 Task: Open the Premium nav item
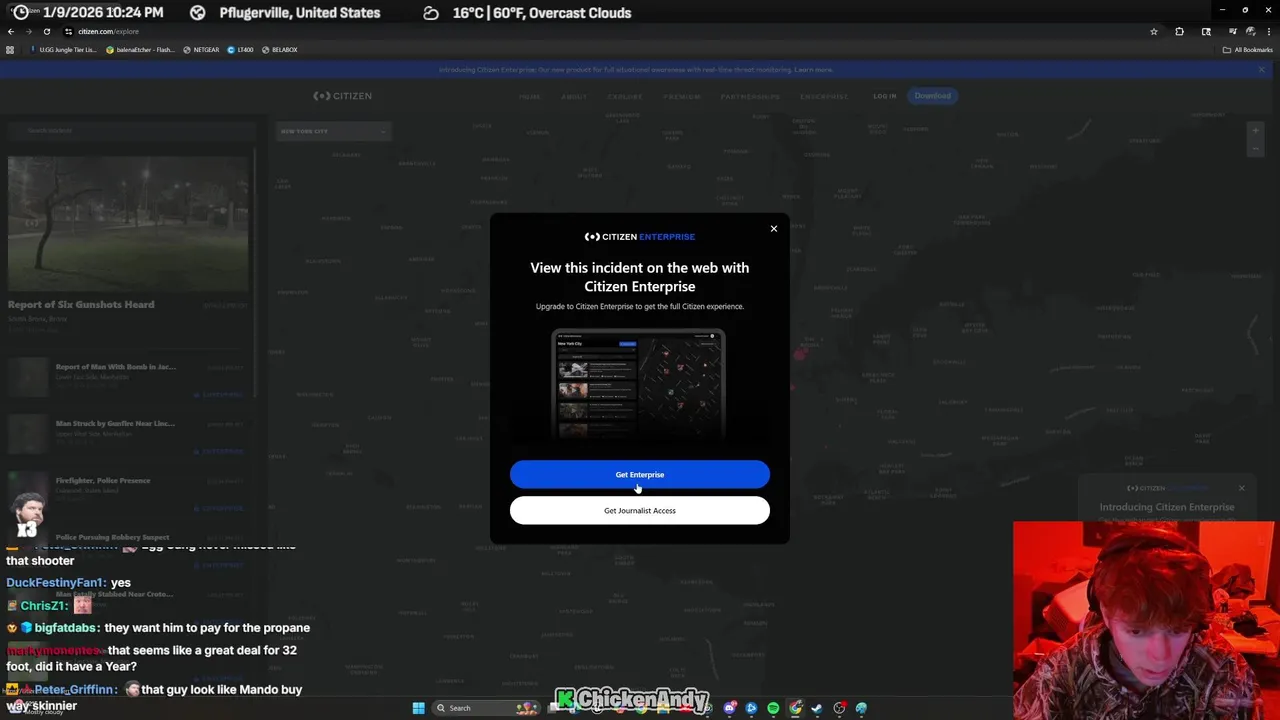(x=681, y=96)
